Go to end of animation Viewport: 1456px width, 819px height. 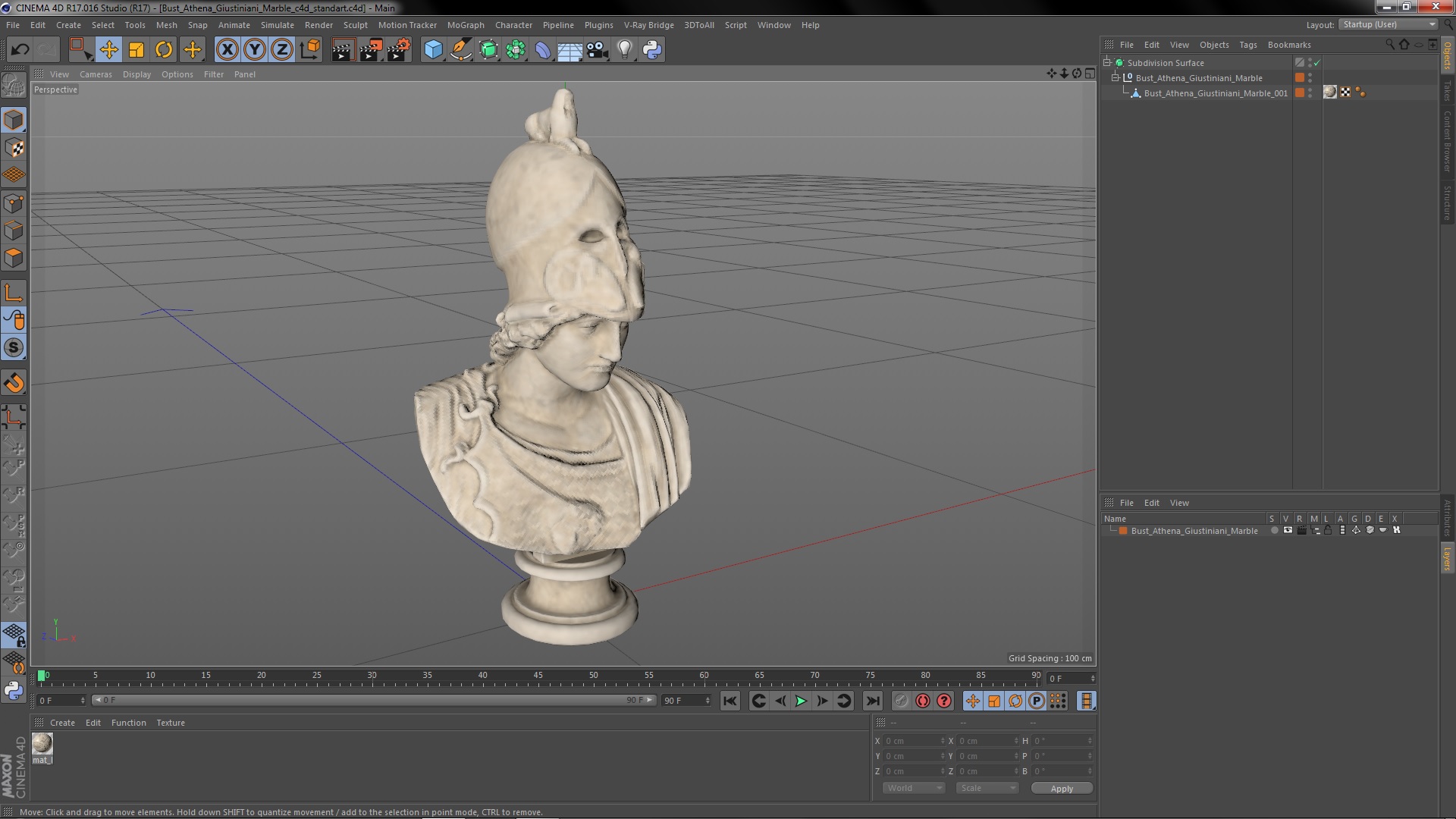coord(872,701)
